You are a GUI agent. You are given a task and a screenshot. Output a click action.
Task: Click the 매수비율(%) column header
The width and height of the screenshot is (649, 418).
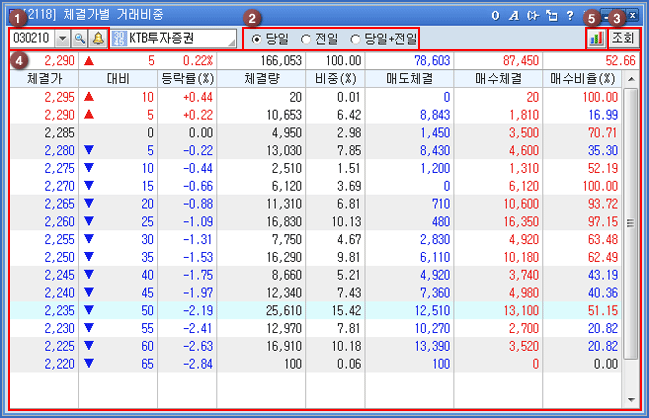coord(579,77)
